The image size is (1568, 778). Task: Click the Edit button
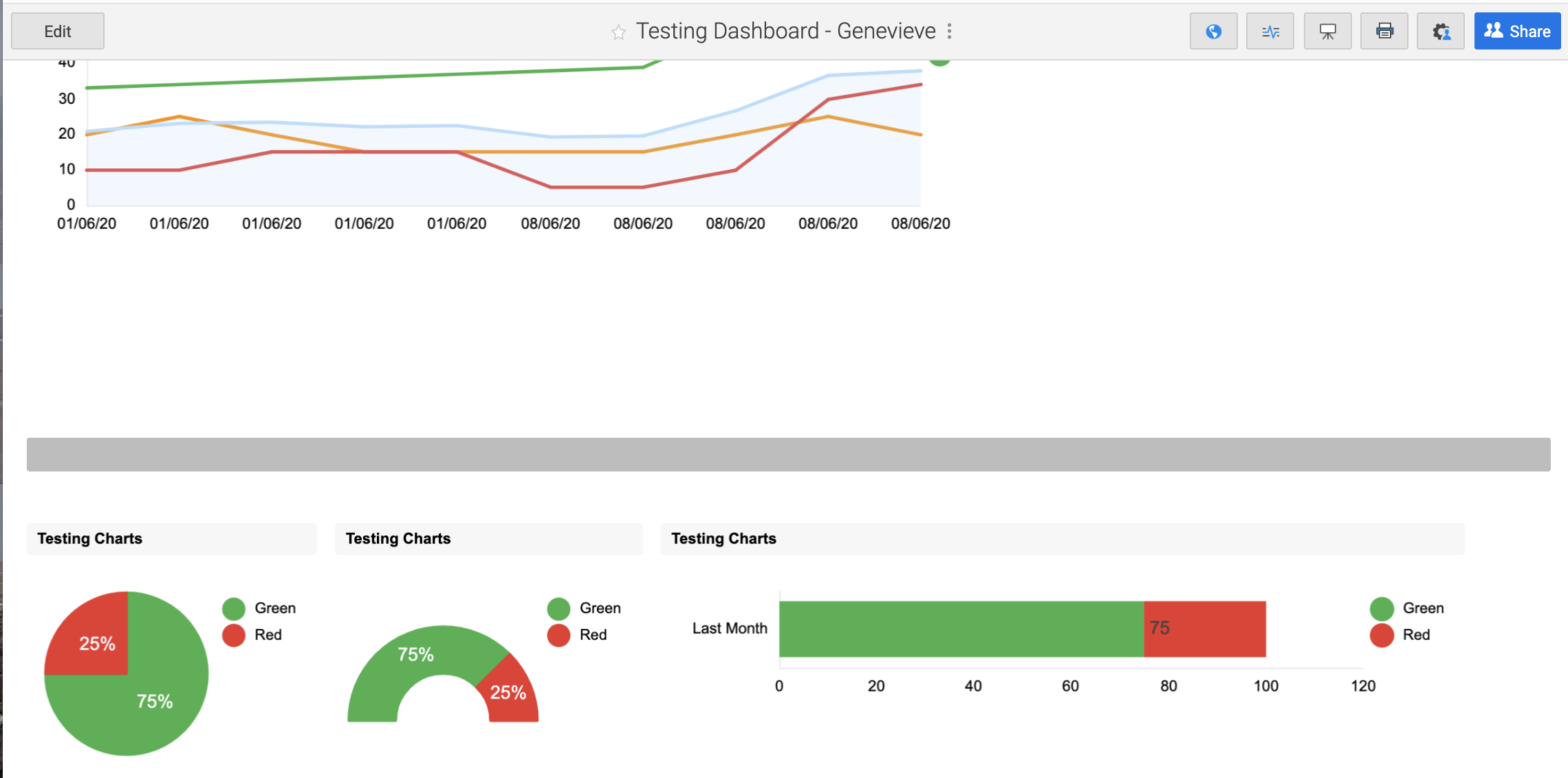(x=57, y=31)
